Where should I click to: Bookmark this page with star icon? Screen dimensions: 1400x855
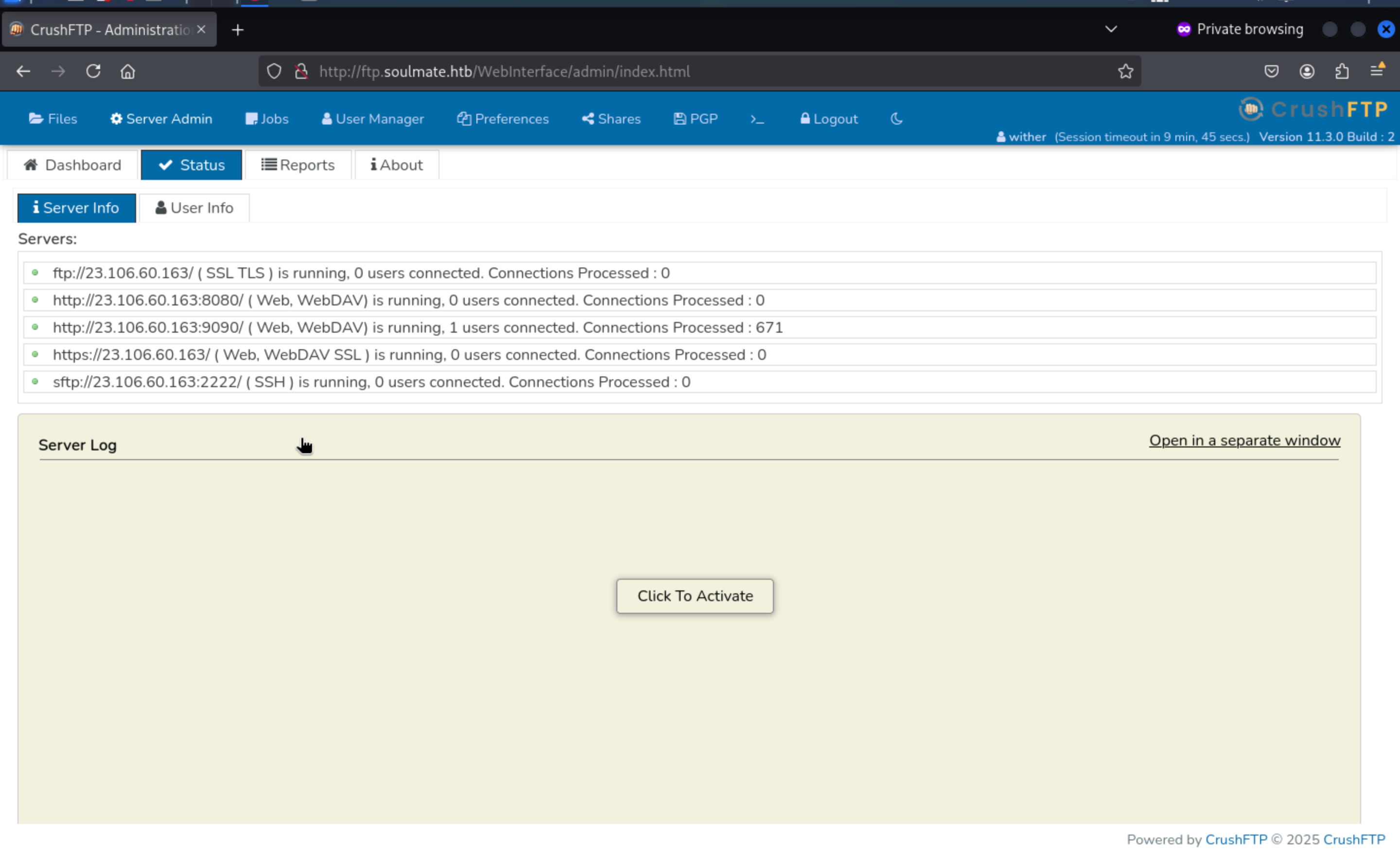(x=1125, y=71)
